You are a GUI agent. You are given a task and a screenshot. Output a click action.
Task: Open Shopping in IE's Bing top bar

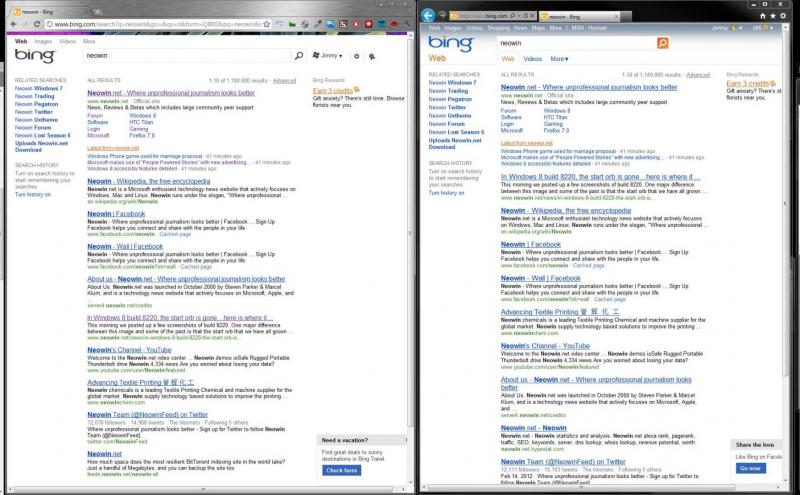(x=498, y=28)
